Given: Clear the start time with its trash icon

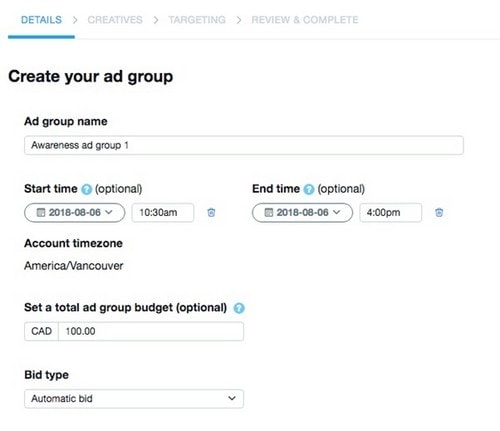Looking at the screenshot, I should [211, 212].
